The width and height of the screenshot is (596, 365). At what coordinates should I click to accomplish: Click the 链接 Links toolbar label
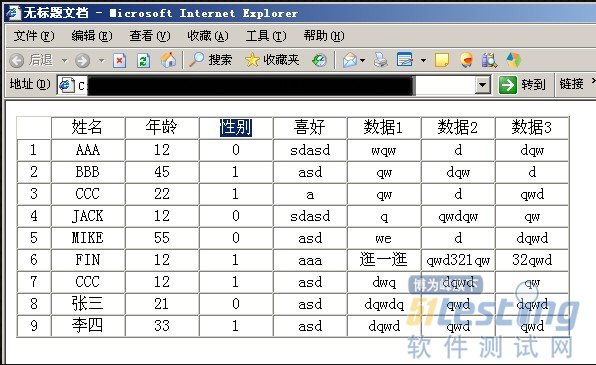(571, 84)
